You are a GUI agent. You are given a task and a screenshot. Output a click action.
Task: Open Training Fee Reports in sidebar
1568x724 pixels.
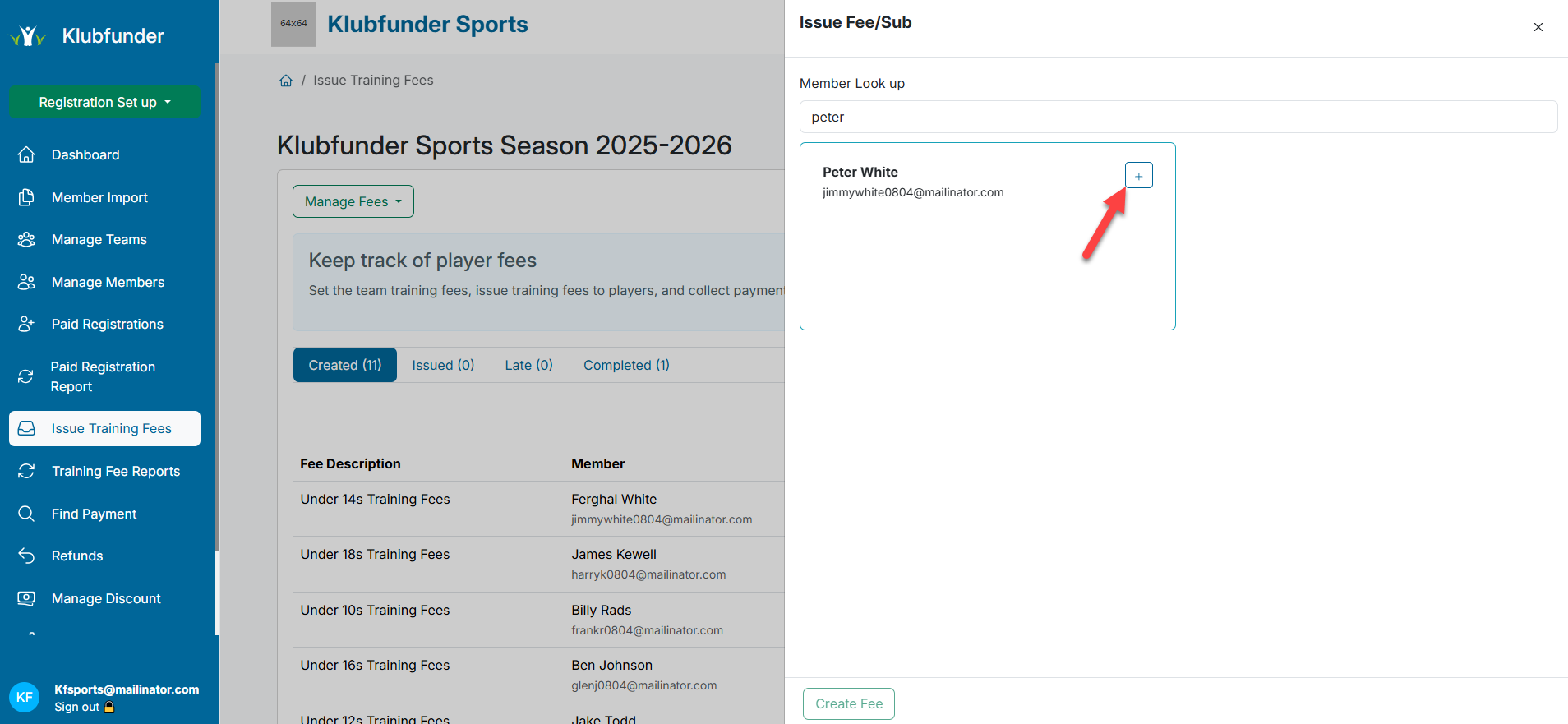point(115,471)
